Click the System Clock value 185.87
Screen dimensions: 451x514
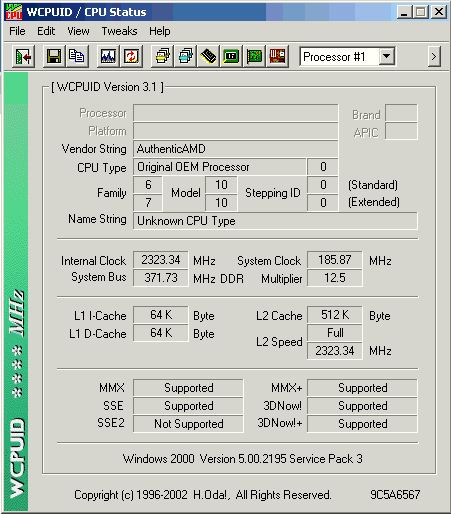click(x=335, y=260)
